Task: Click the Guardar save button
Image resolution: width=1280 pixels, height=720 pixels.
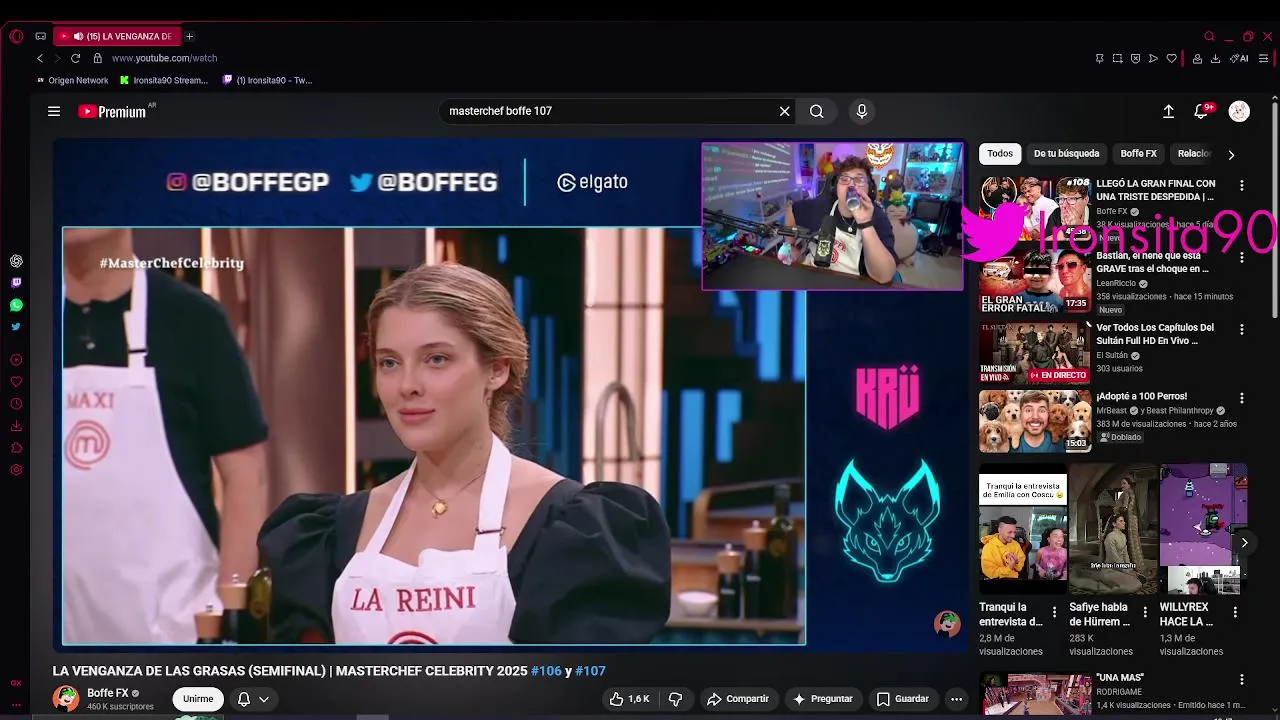Action: [x=902, y=699]
